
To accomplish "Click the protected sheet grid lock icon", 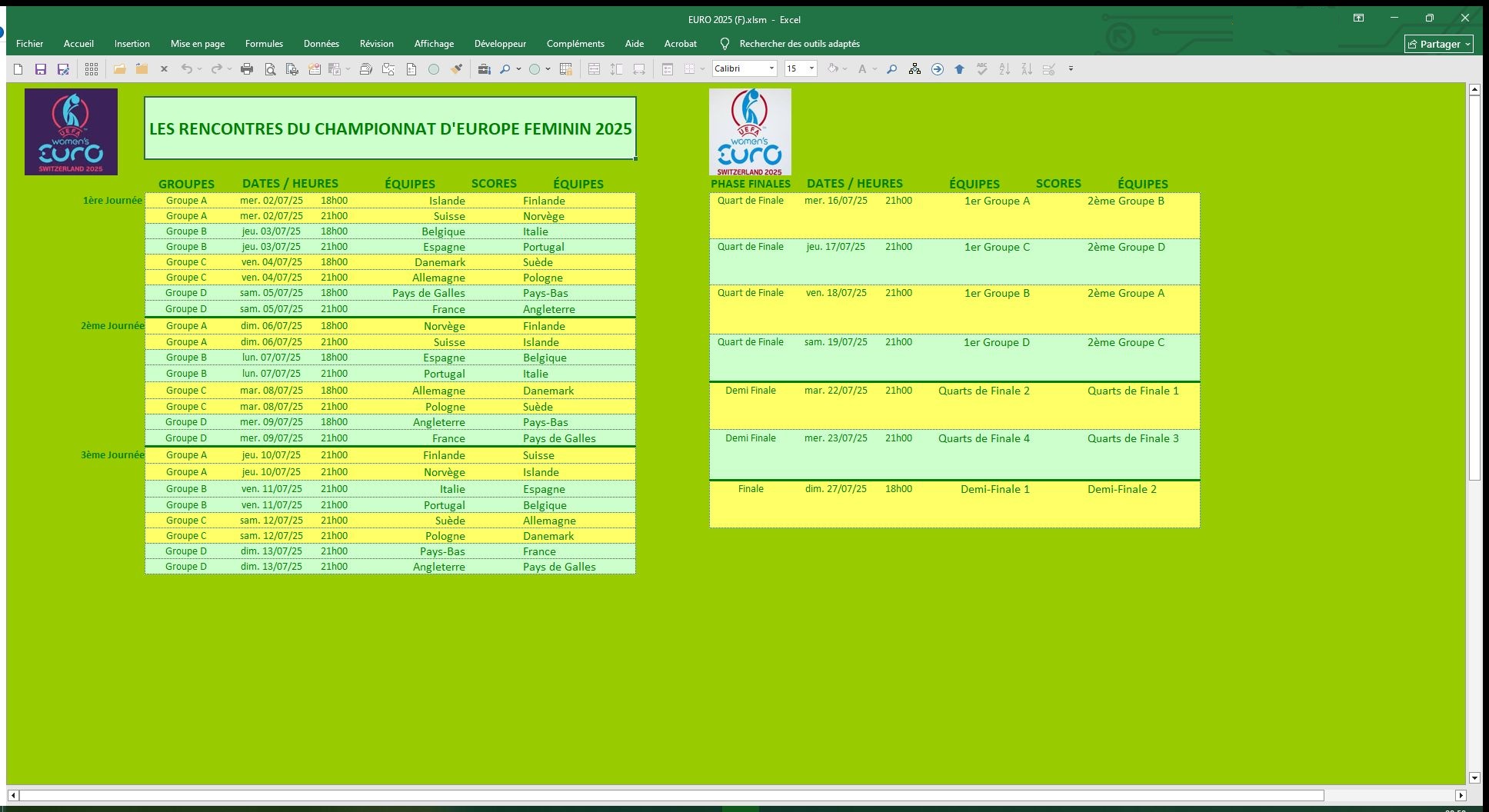I will tap(566, 69).
